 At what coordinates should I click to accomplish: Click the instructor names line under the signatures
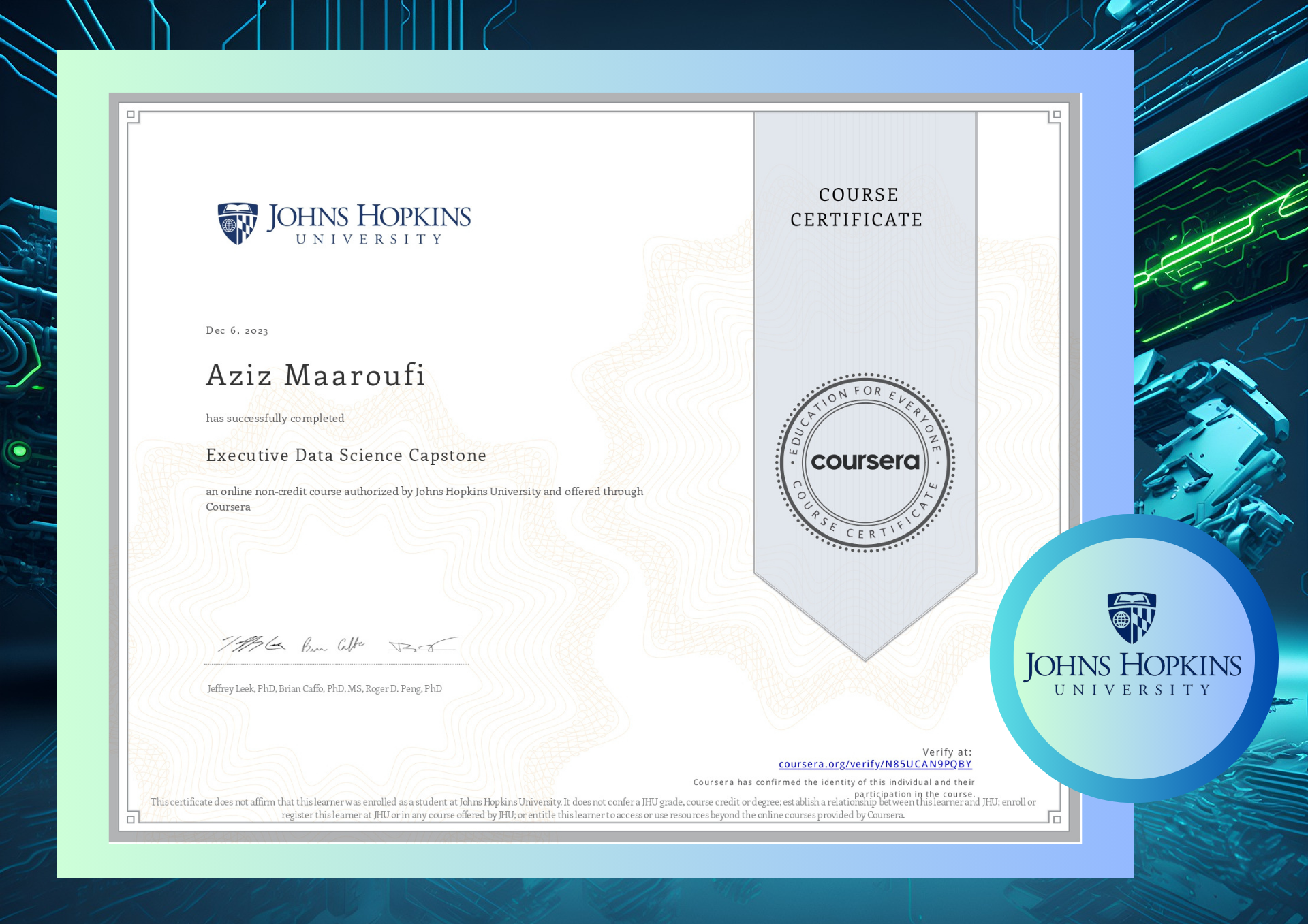coord(325,688)
